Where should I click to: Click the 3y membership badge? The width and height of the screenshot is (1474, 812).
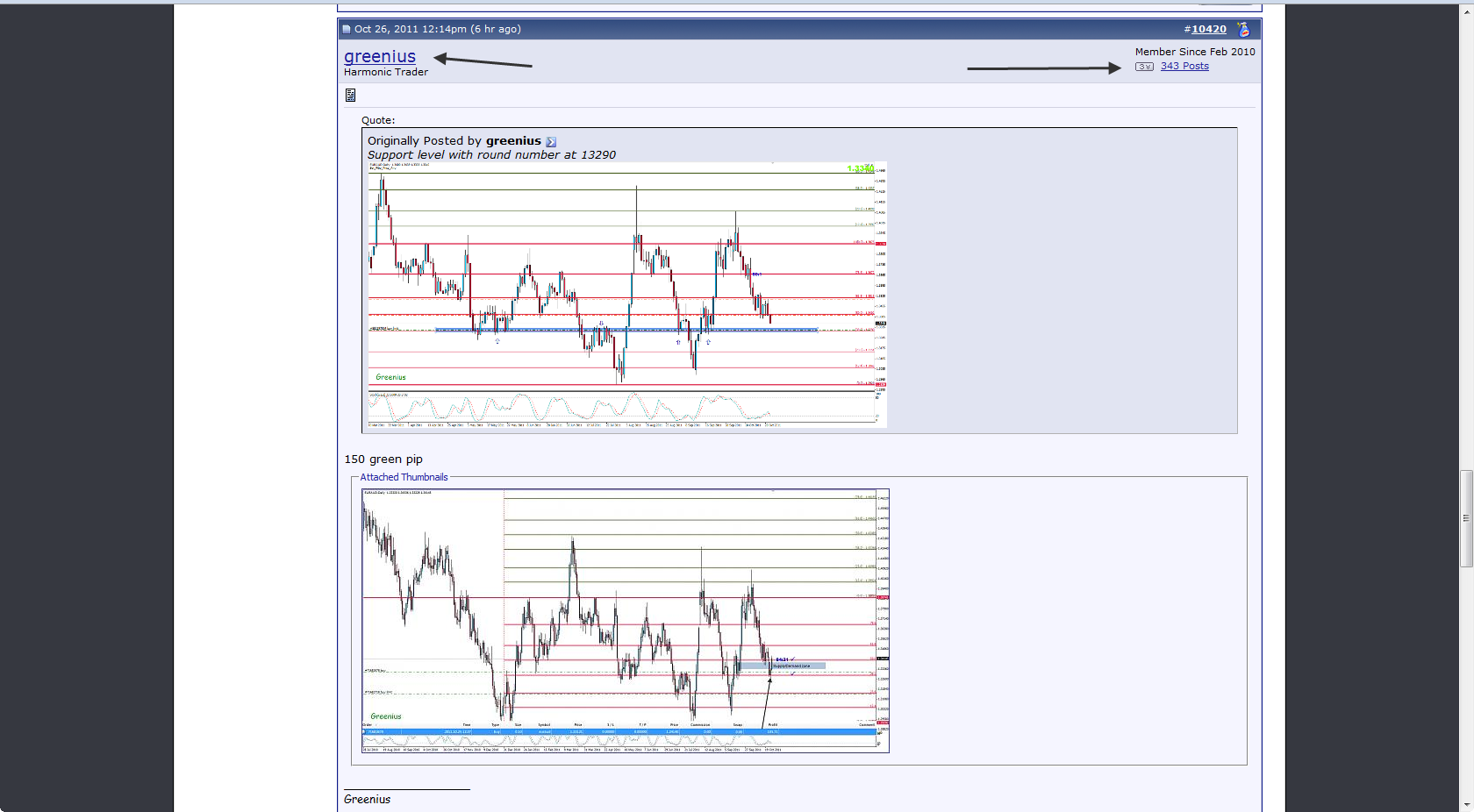1144,67
